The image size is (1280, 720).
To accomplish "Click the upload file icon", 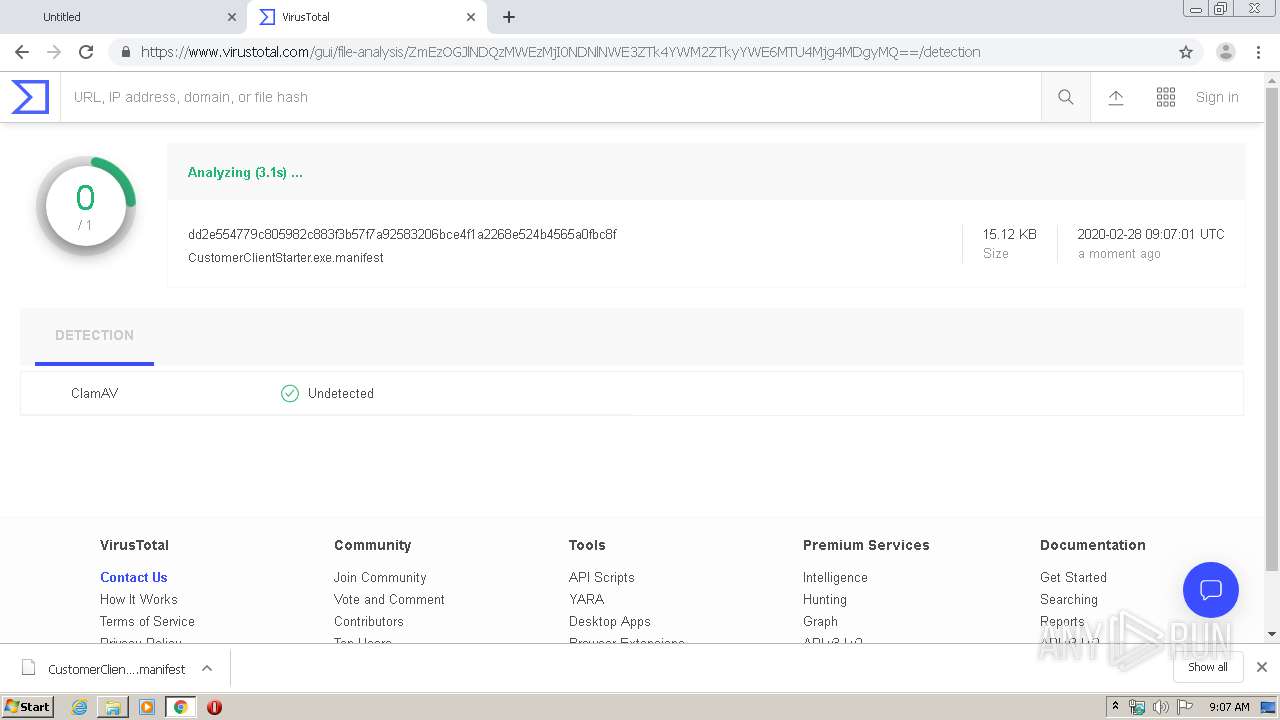I will pos(1116,97).
